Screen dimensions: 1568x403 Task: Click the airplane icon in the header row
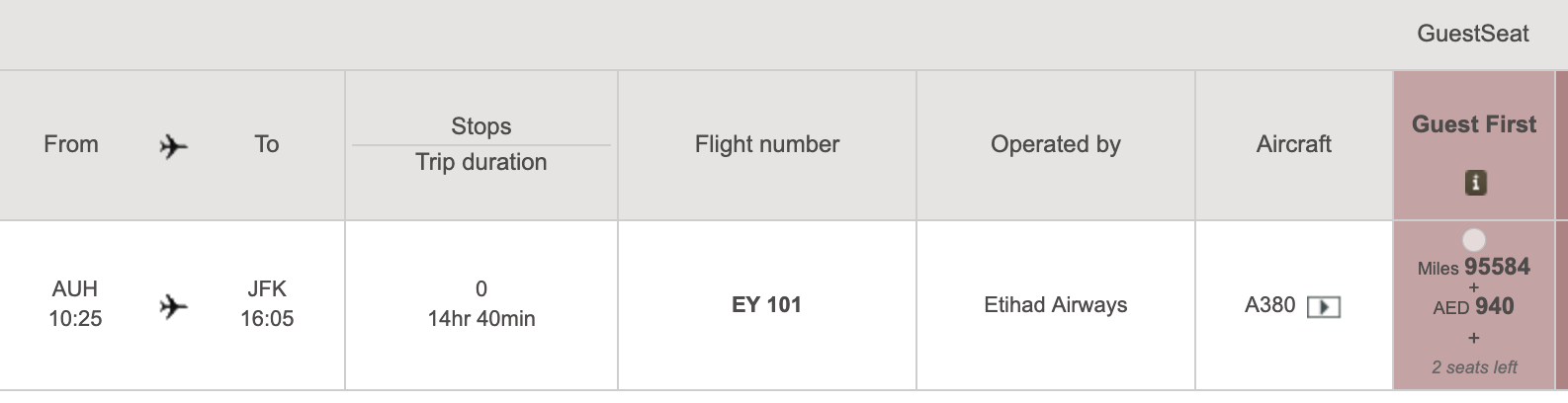tap(173, 147)
